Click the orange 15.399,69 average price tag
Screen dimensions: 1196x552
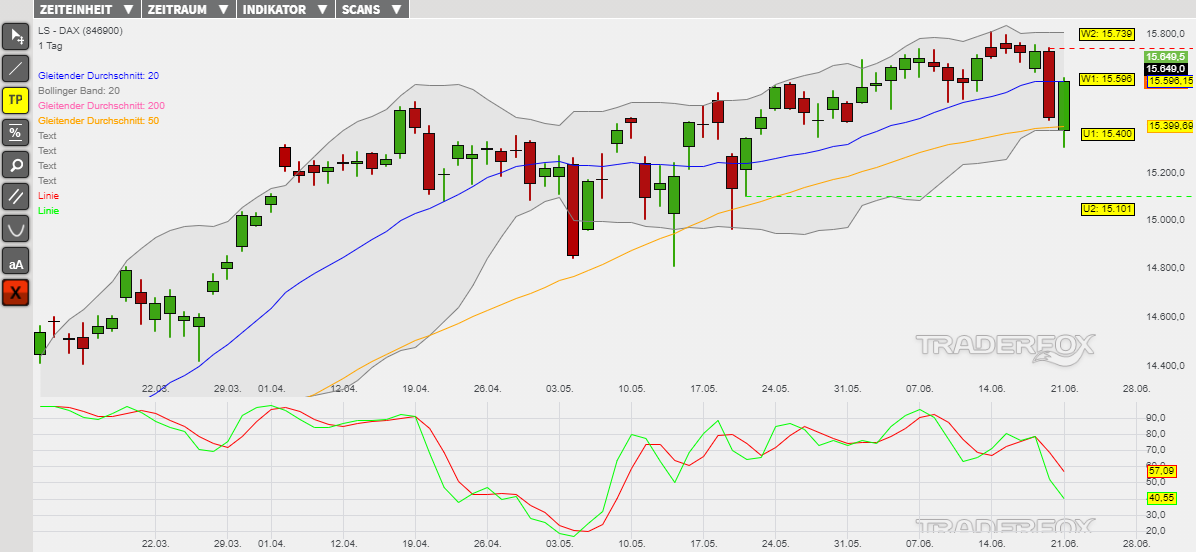(1171, 126)
